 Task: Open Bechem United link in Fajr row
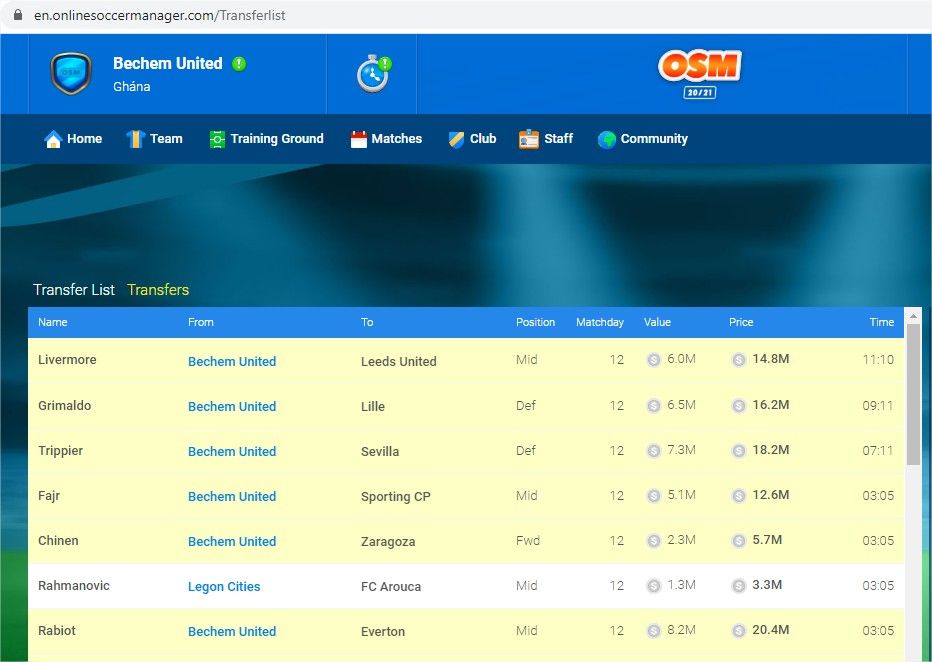(232, 497)
